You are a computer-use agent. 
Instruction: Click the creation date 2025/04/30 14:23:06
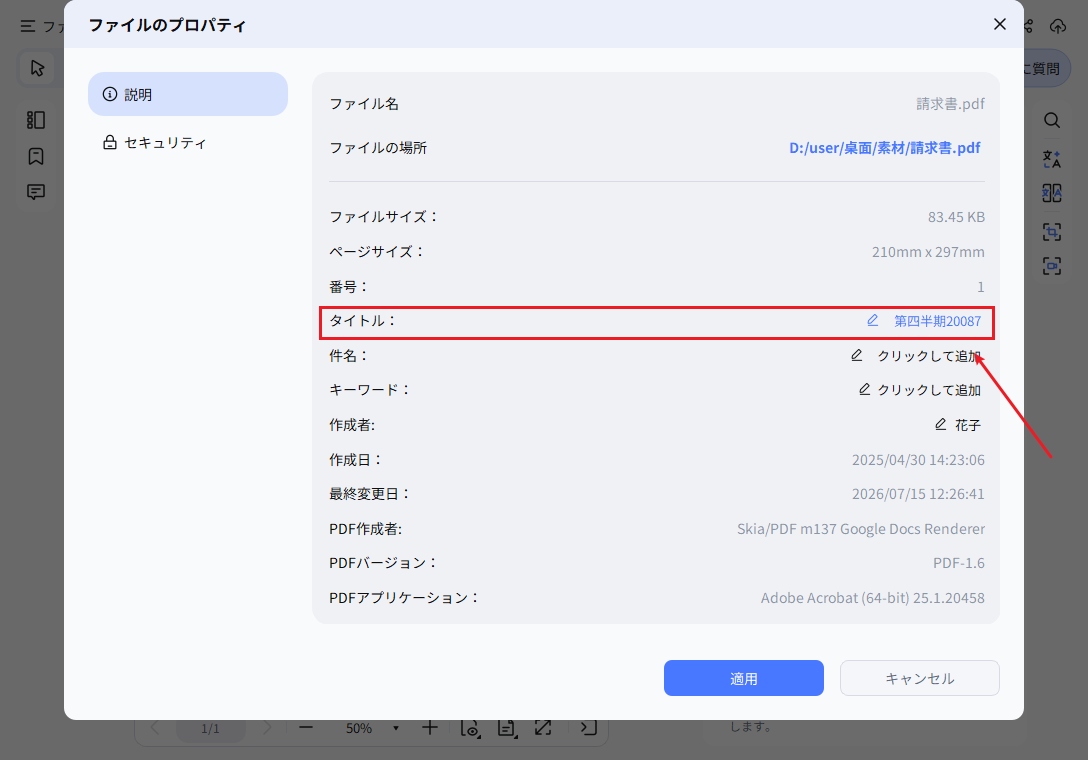pyautogui.click(x=918, y=459)
